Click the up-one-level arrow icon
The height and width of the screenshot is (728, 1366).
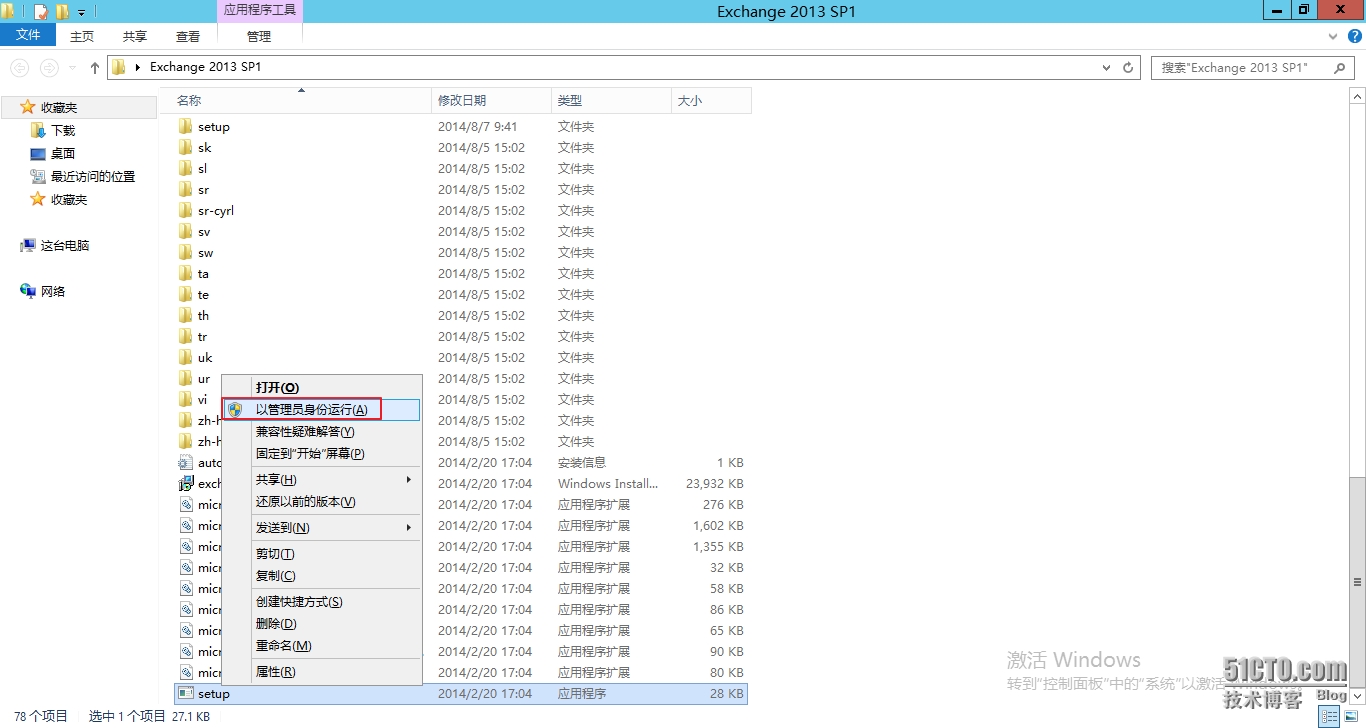coord(94,67)
